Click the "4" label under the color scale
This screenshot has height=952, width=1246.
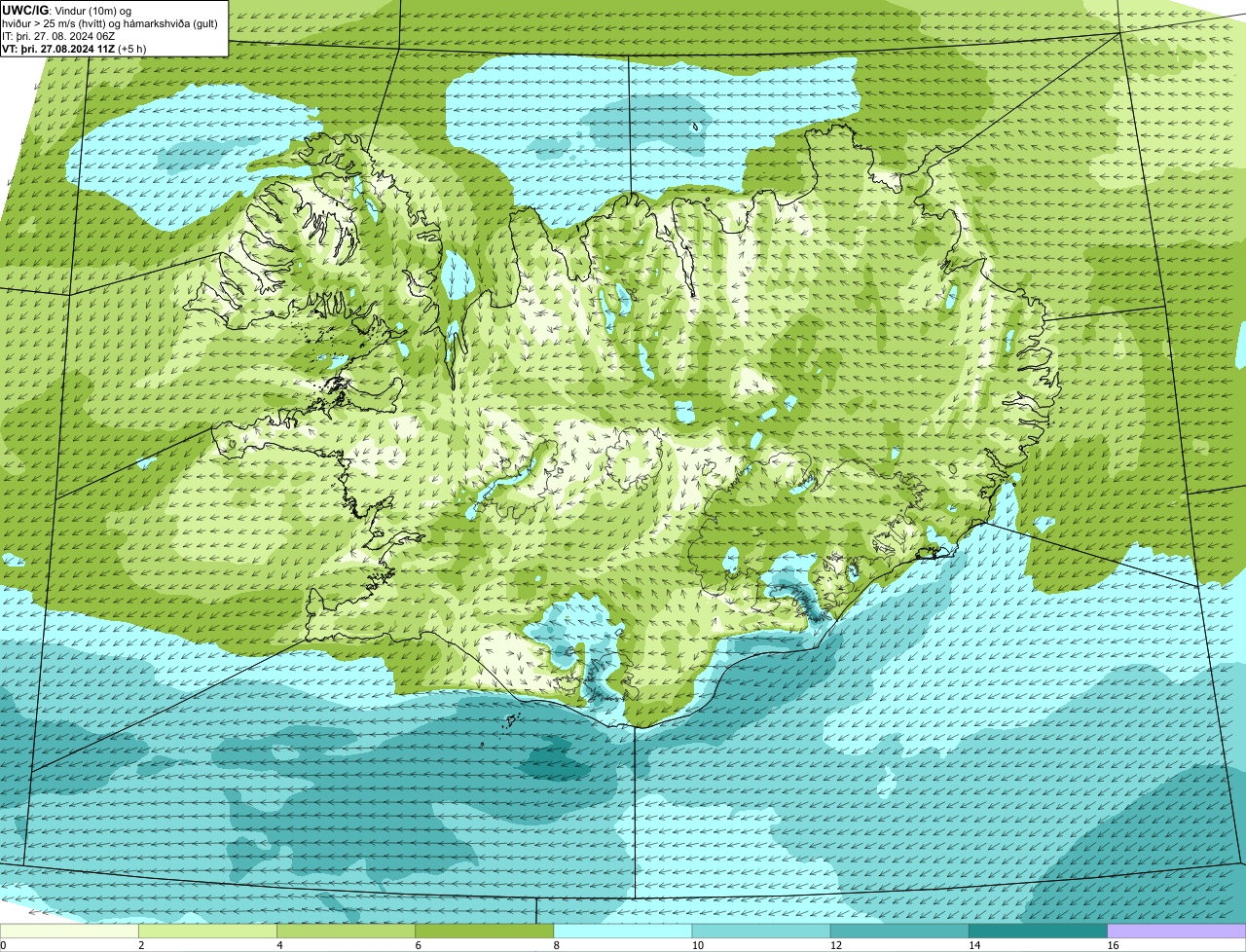coord(279,945)
